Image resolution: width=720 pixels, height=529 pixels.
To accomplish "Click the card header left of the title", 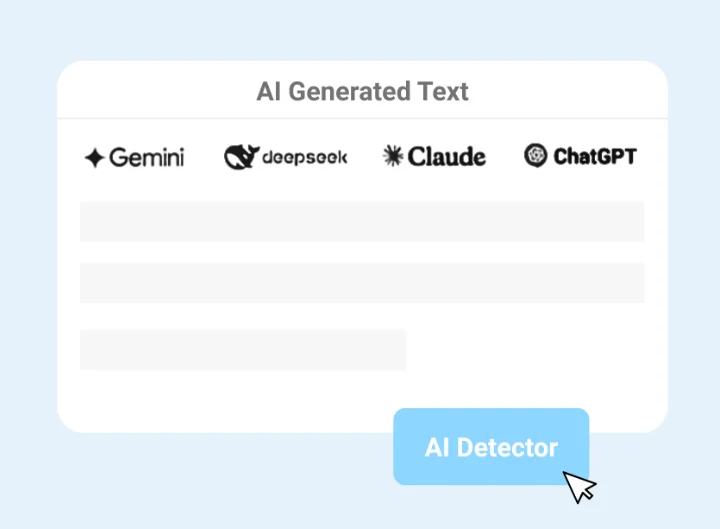I will coord(150,92).
